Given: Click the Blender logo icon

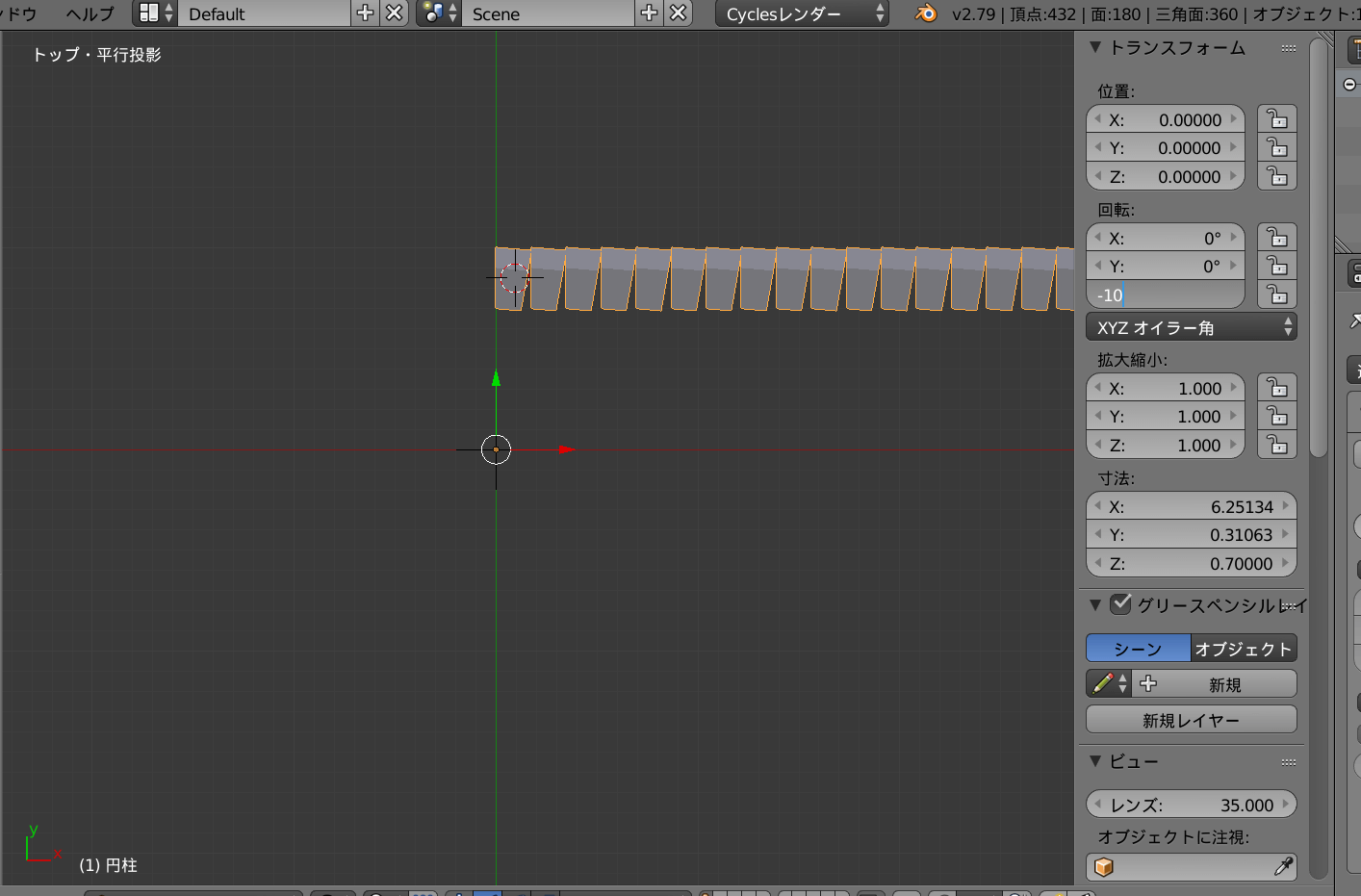Looking at the screenshot, I should tap(926, 13).
